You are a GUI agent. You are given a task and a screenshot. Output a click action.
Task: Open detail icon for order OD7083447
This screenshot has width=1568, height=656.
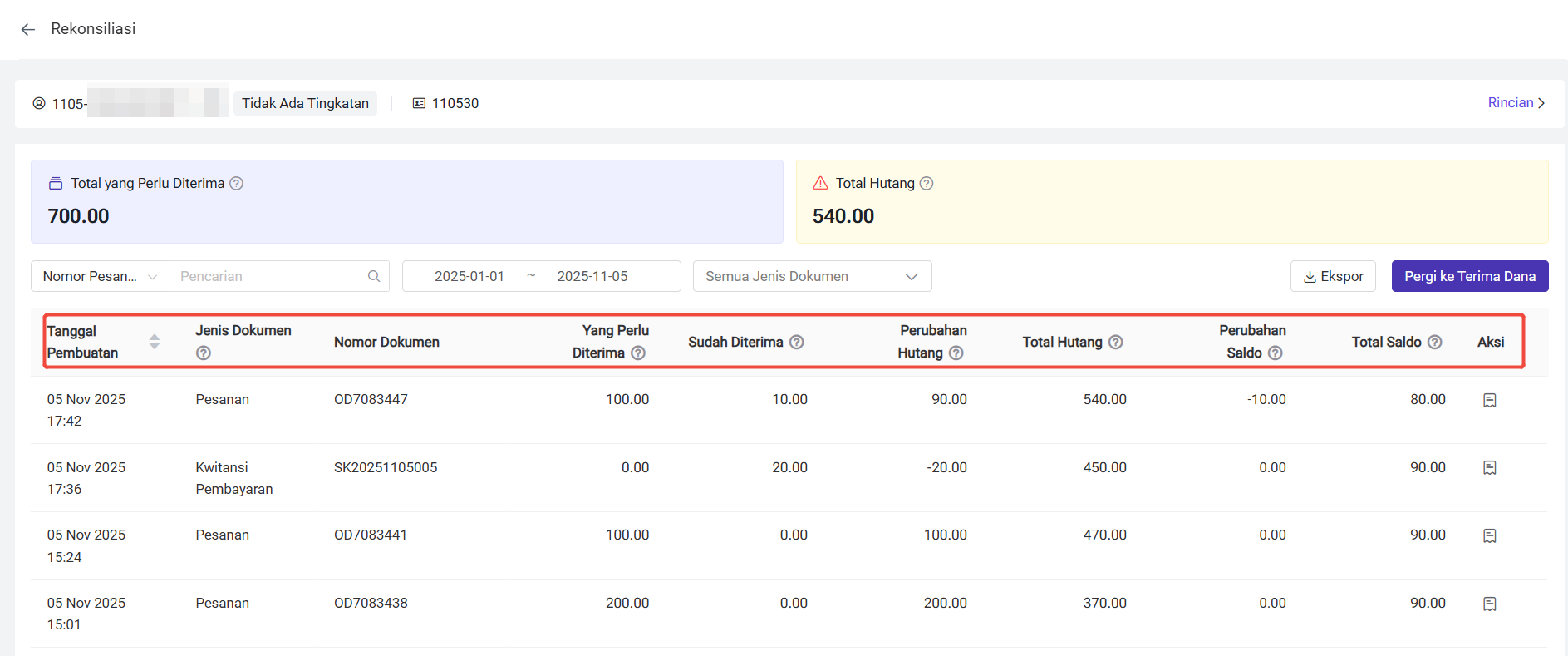coord(1489,401)
